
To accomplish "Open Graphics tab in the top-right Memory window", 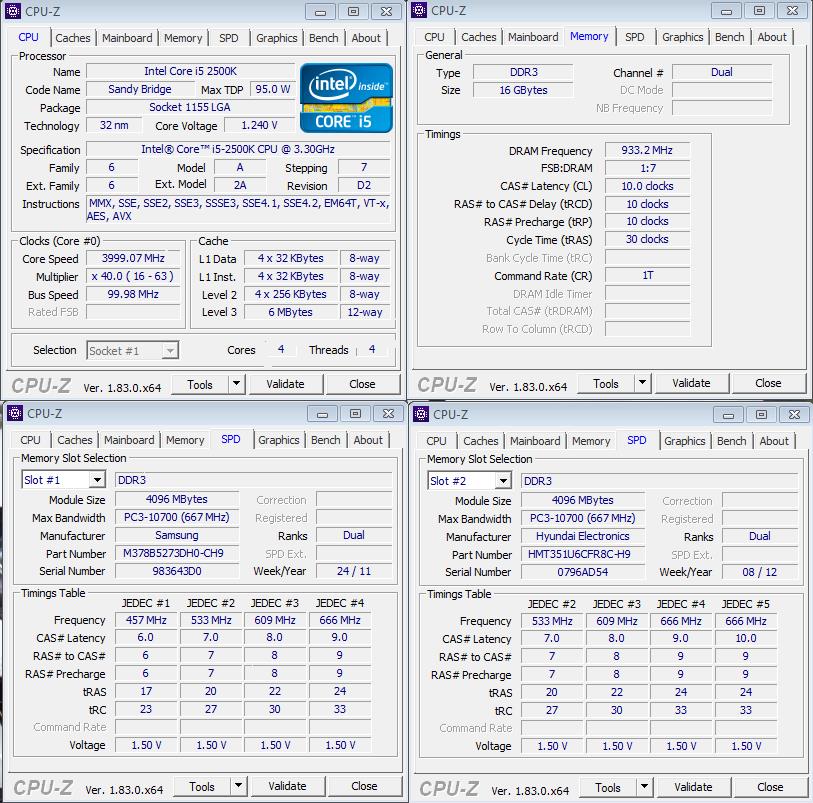I will click(682, 37).
